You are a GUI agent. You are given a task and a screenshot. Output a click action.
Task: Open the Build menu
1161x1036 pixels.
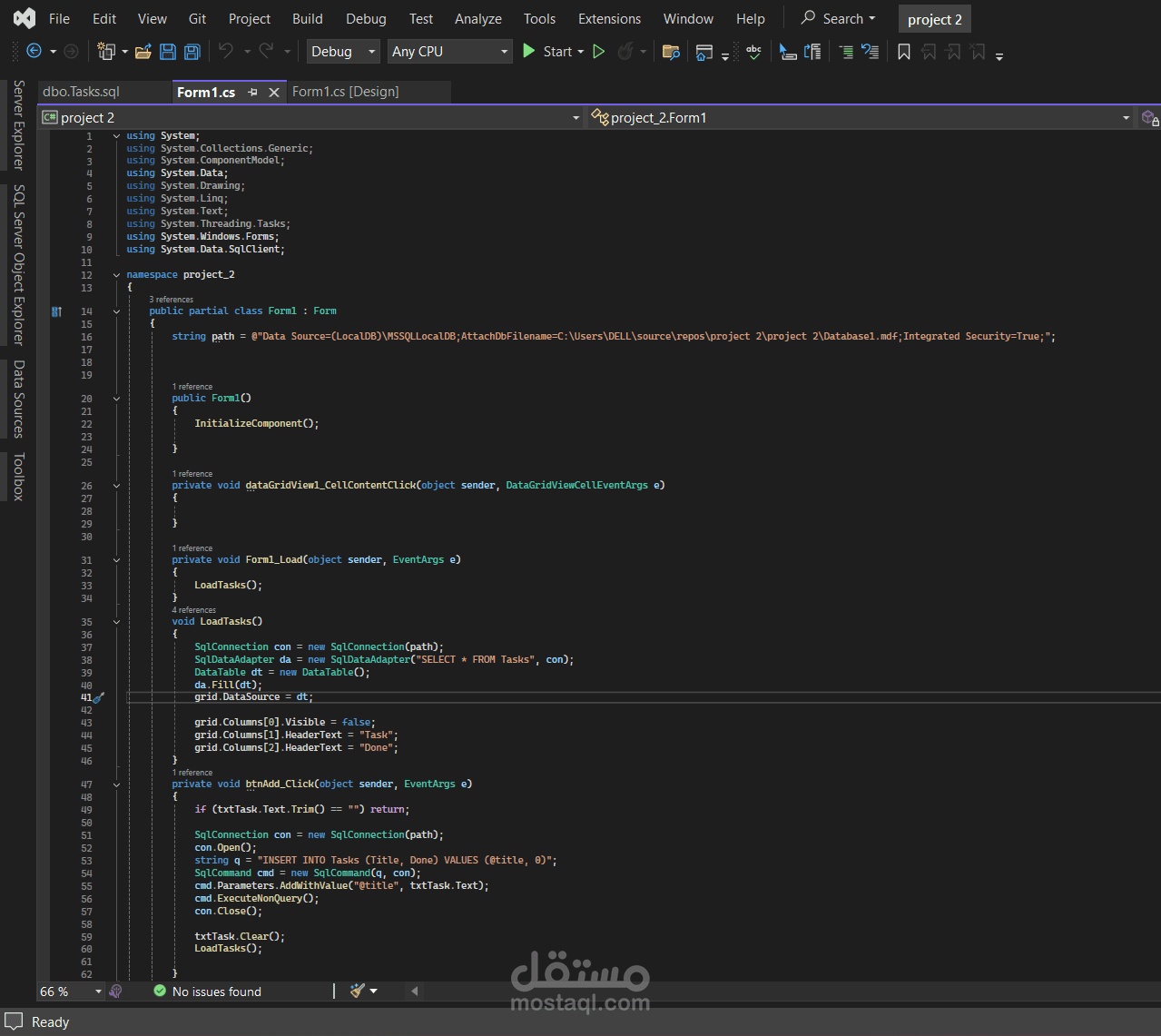pyautogui.click(x=308, y=18)
